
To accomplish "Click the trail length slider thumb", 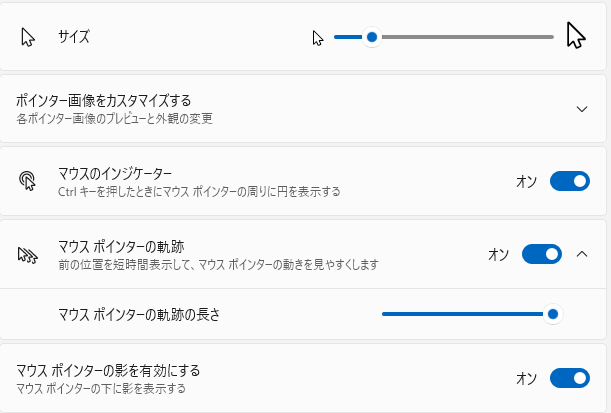I will [x=552, y=314].
